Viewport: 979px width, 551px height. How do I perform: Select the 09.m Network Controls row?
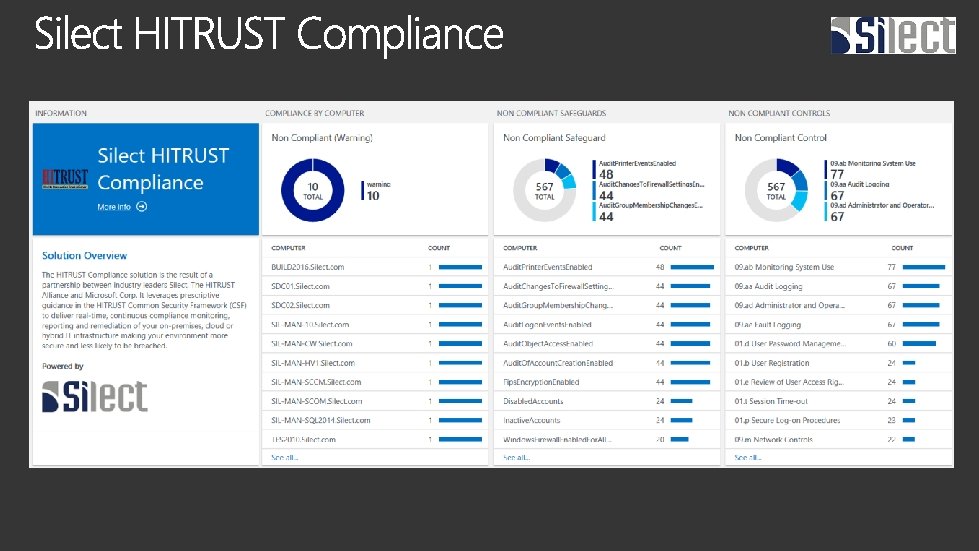(839, 439)
